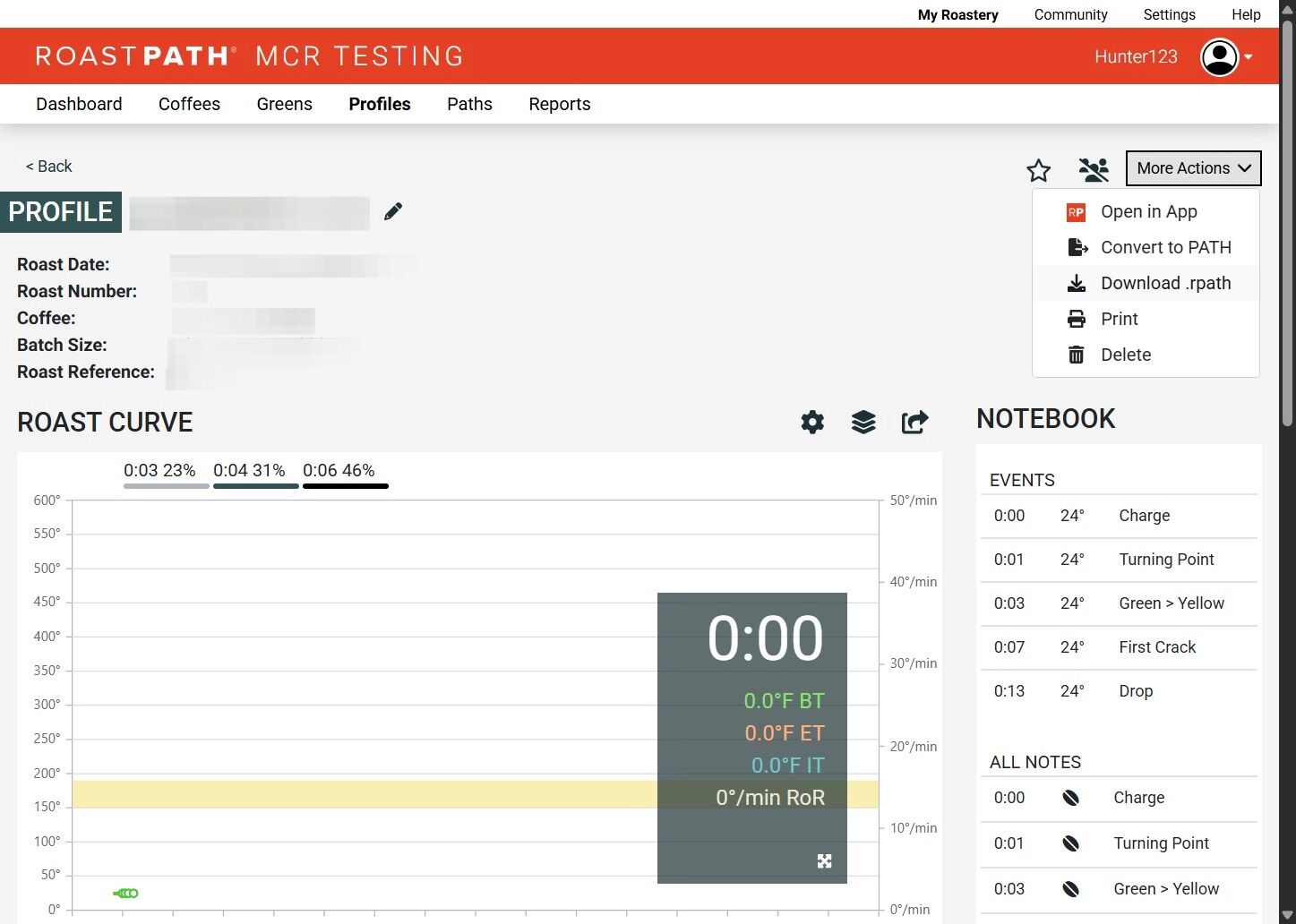Image resolution: width=1296 pixels, height=924 pixels.
Task: Select Download .rpath option
Action: coord(1146,283)
